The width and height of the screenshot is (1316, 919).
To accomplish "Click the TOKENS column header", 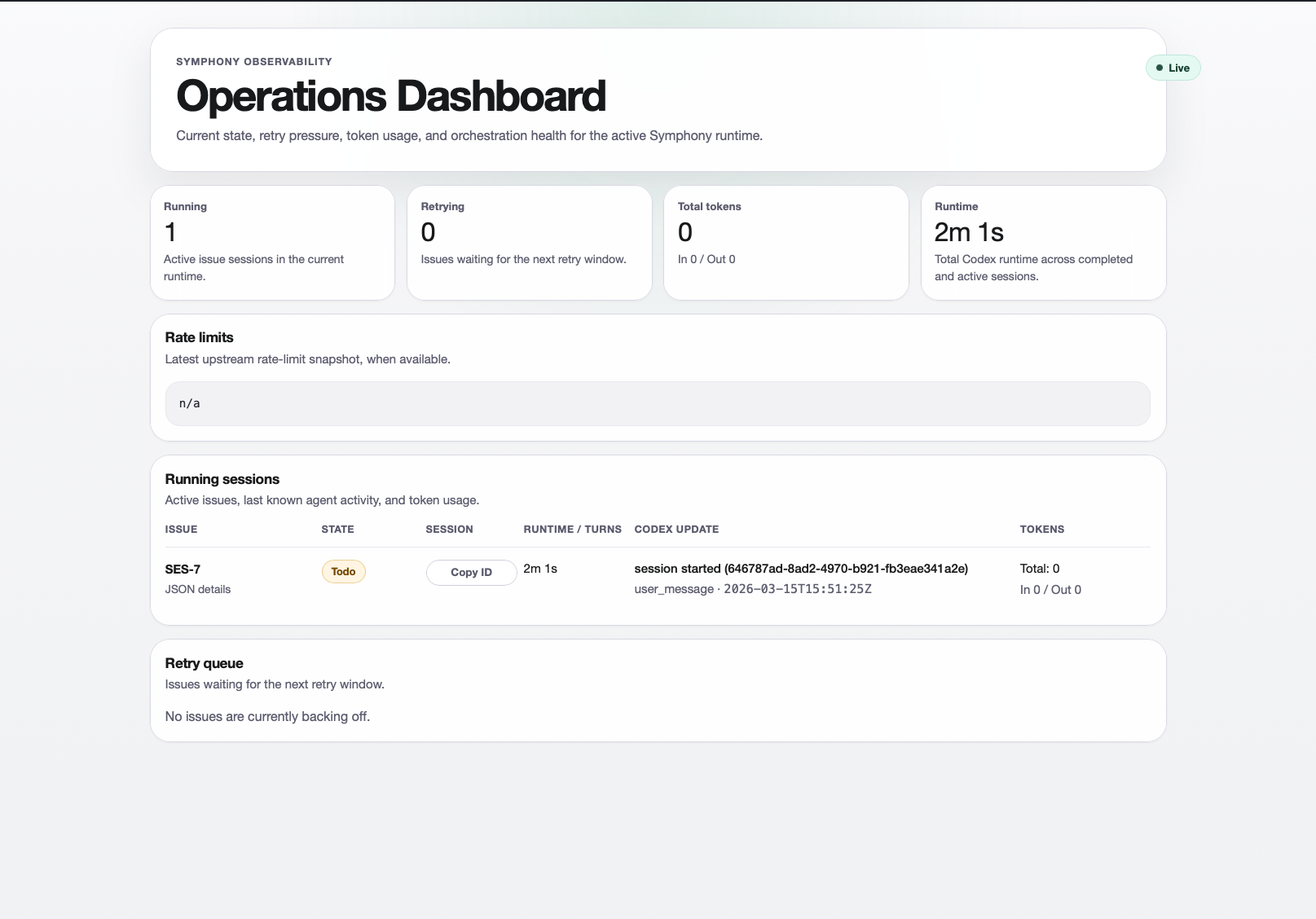I will pyautogui.click(x=1042, y=529).
